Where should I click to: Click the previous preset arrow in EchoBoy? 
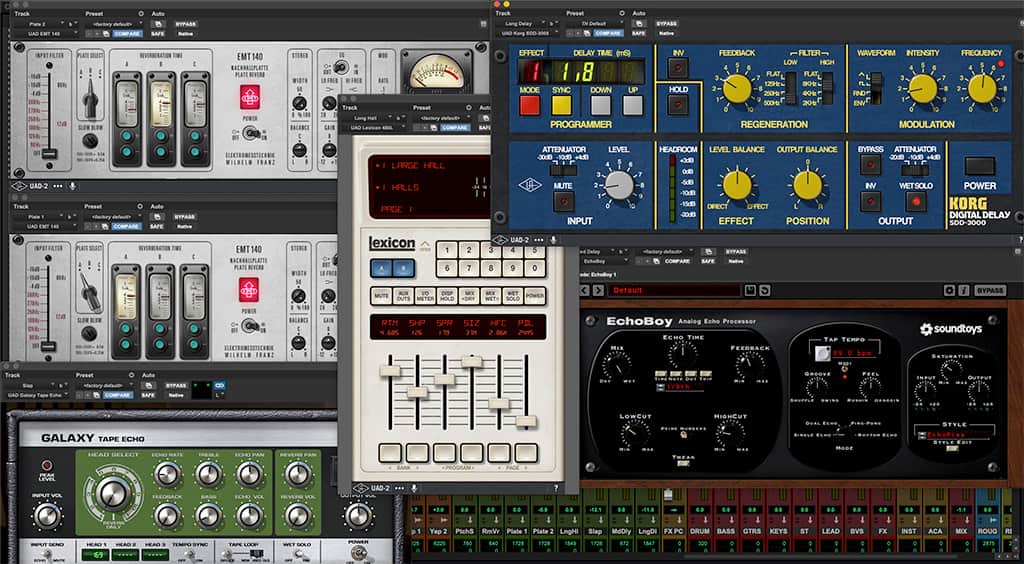pos(583,290)
